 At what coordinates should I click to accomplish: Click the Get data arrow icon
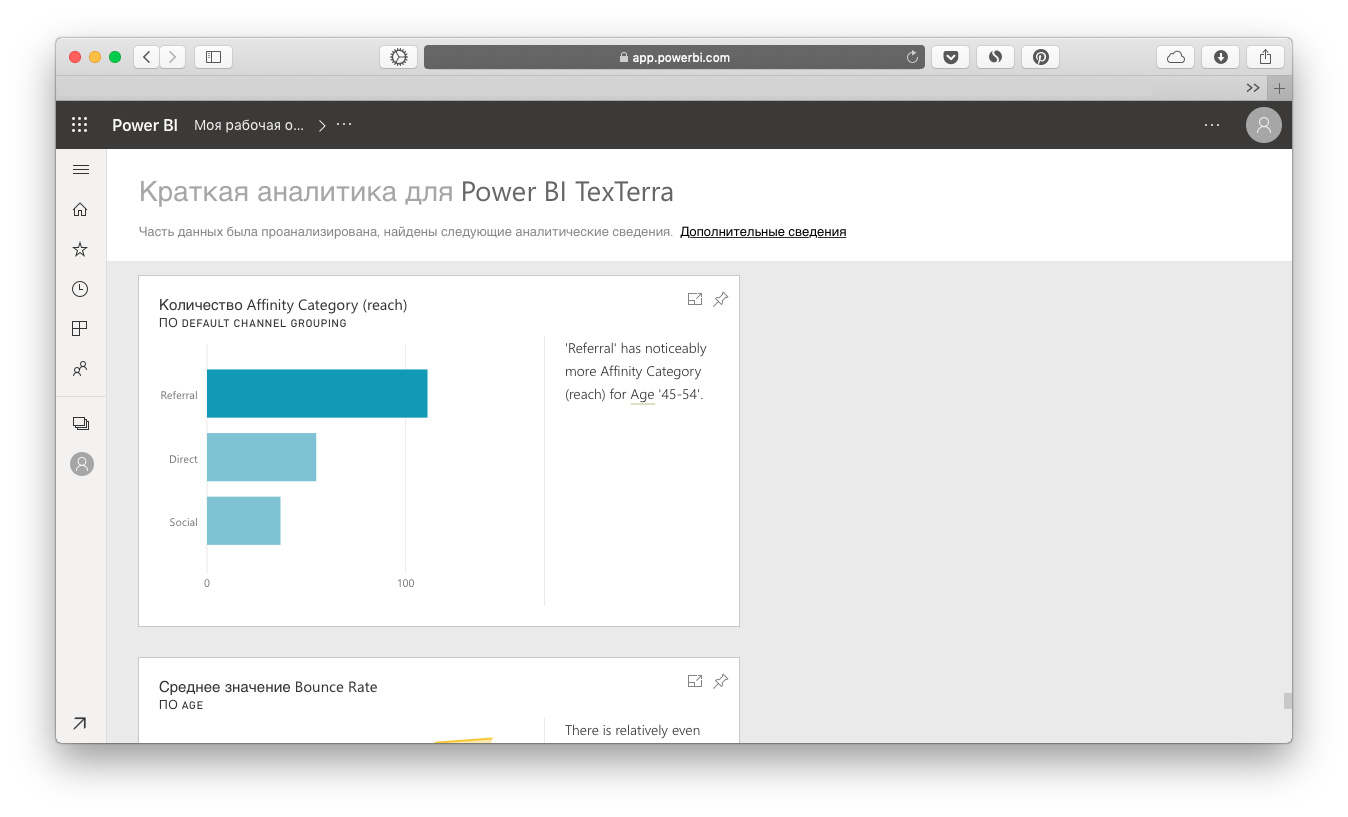click(x=80, y=723)
